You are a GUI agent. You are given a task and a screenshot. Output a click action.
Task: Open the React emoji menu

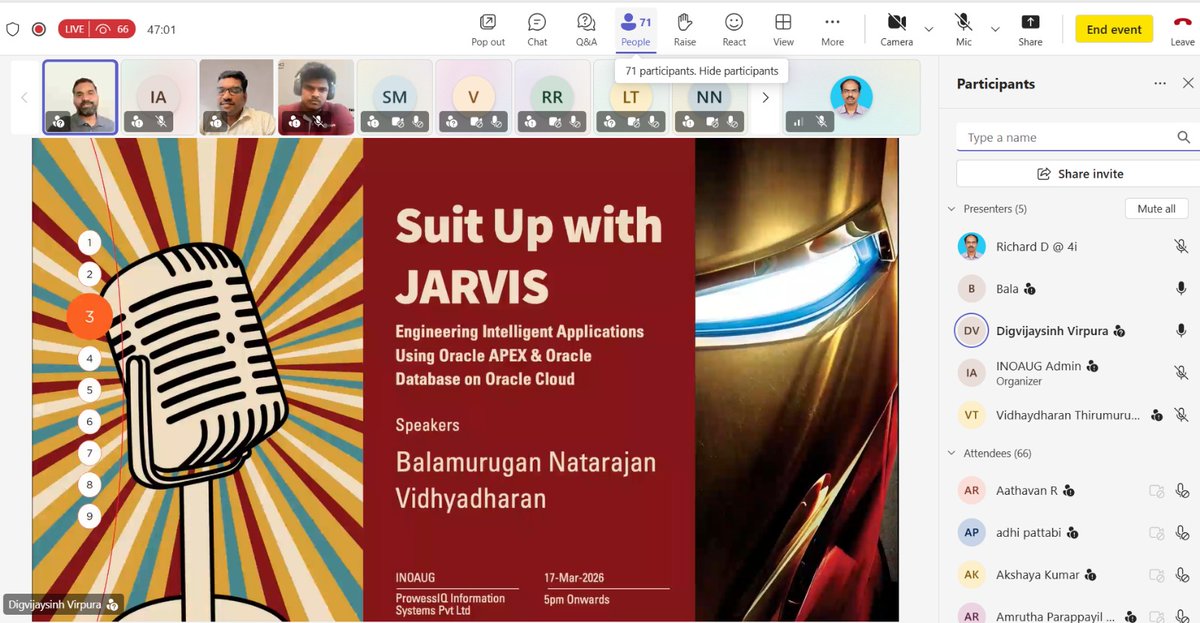click(734, 29)
